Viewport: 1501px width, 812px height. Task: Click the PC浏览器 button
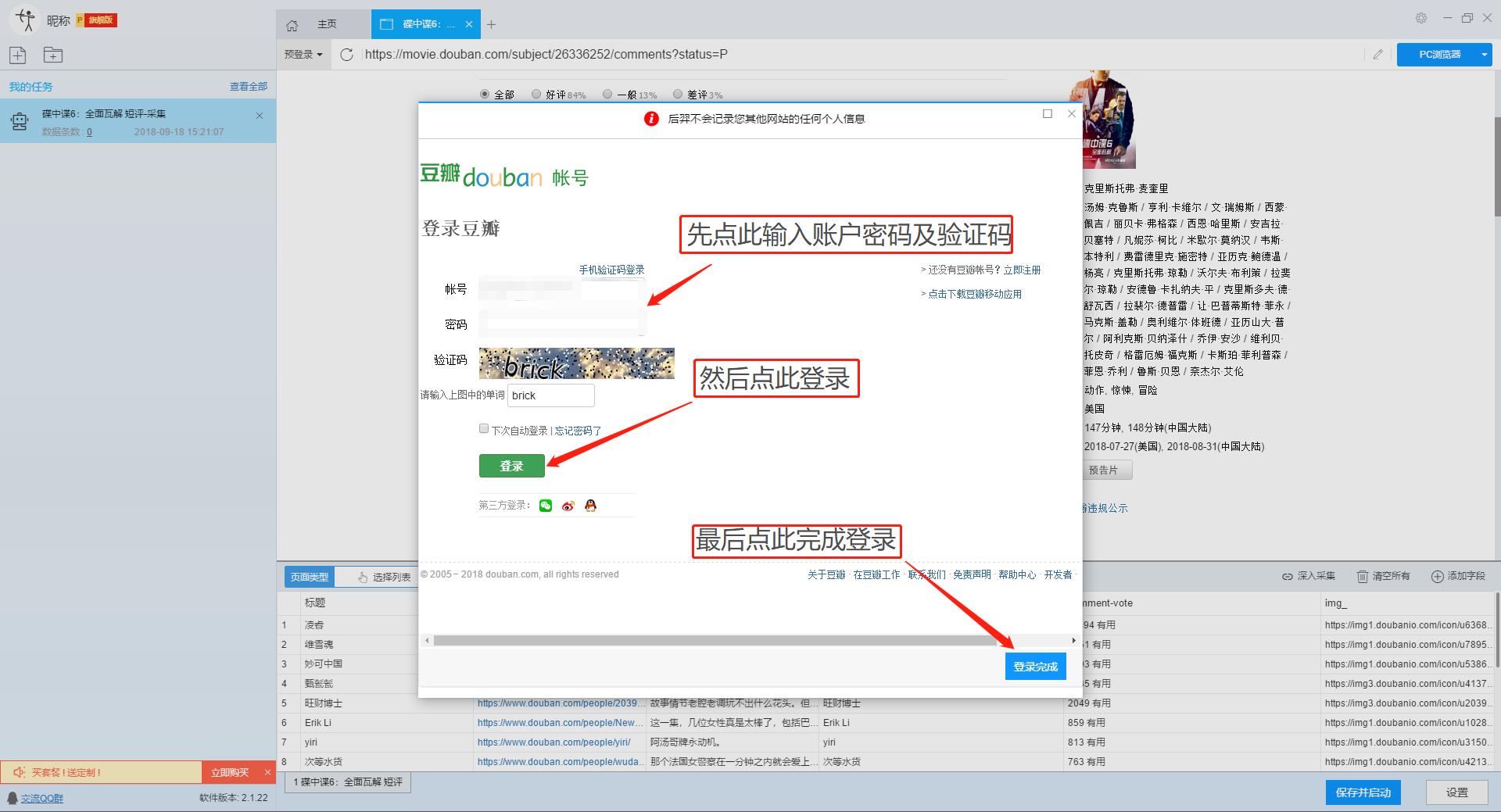(1438, 54)
